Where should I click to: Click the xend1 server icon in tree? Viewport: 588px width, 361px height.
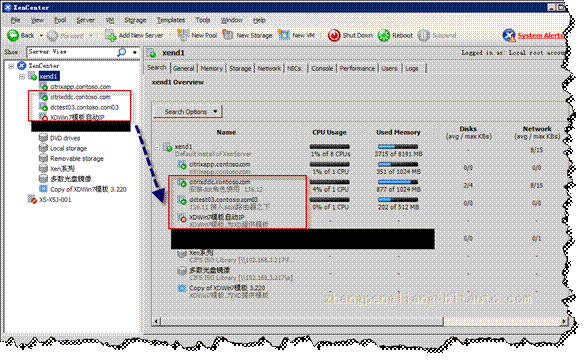tap(33, 76)
